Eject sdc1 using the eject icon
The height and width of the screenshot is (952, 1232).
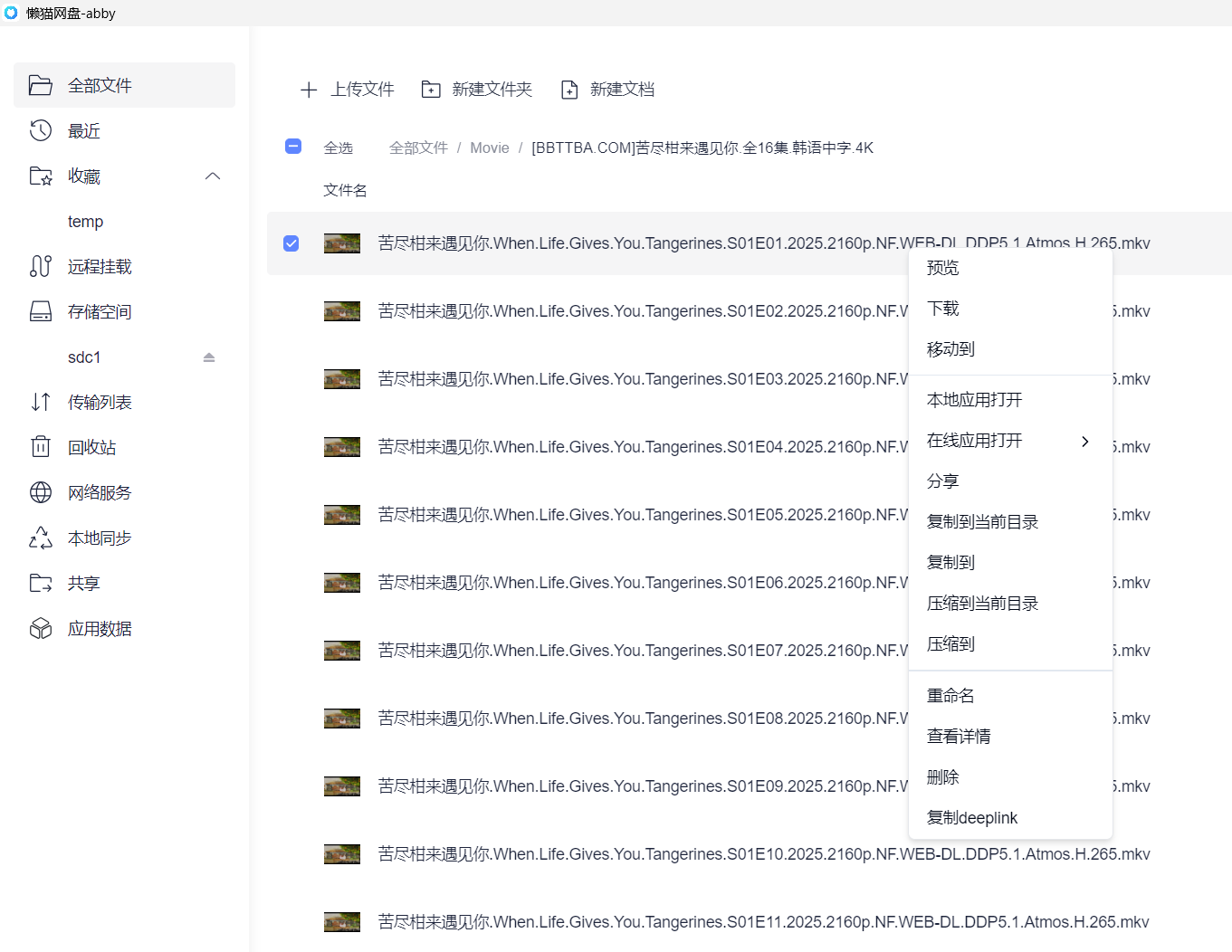click(209, 357)
